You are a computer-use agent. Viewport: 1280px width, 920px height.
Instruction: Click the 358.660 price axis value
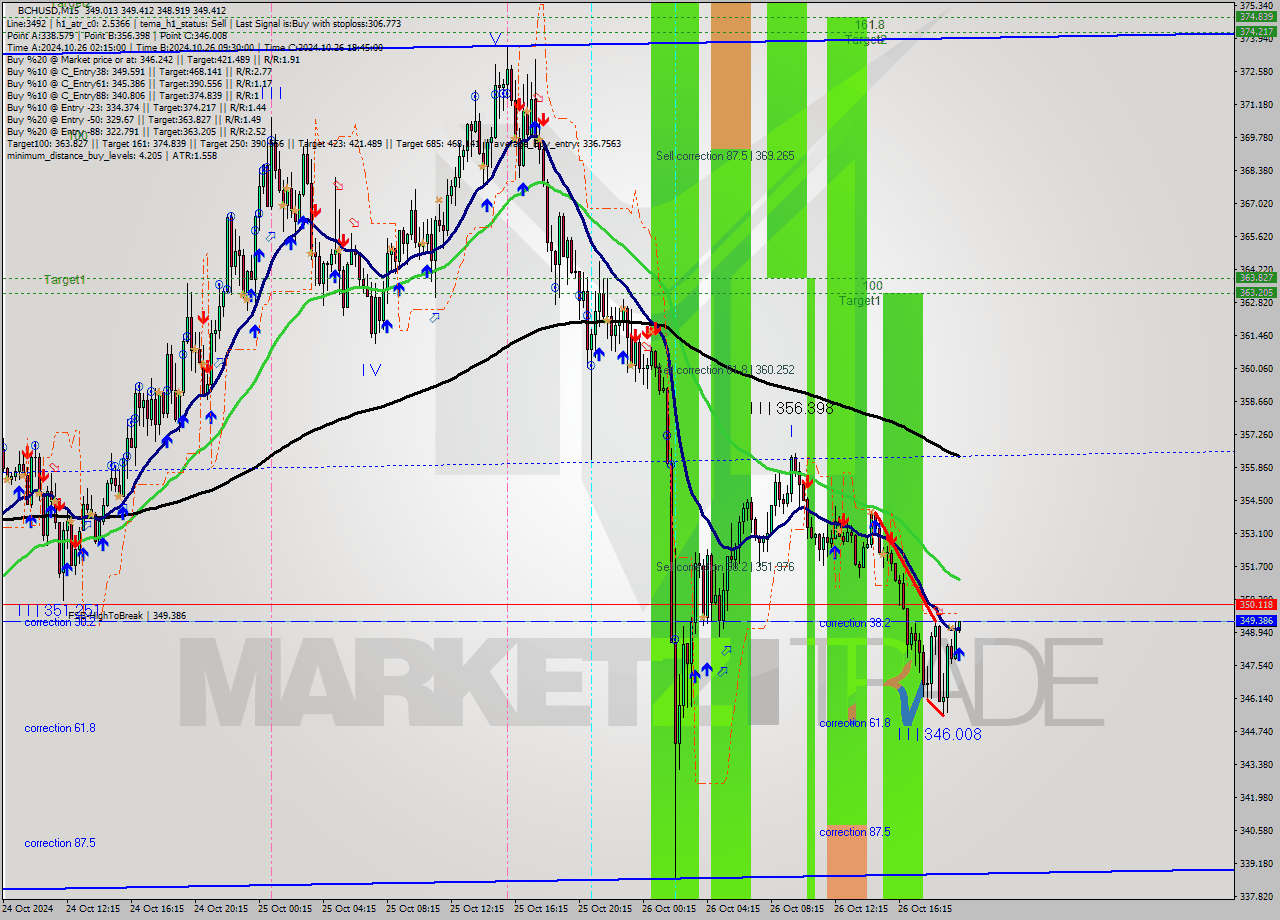point(1256,401)
